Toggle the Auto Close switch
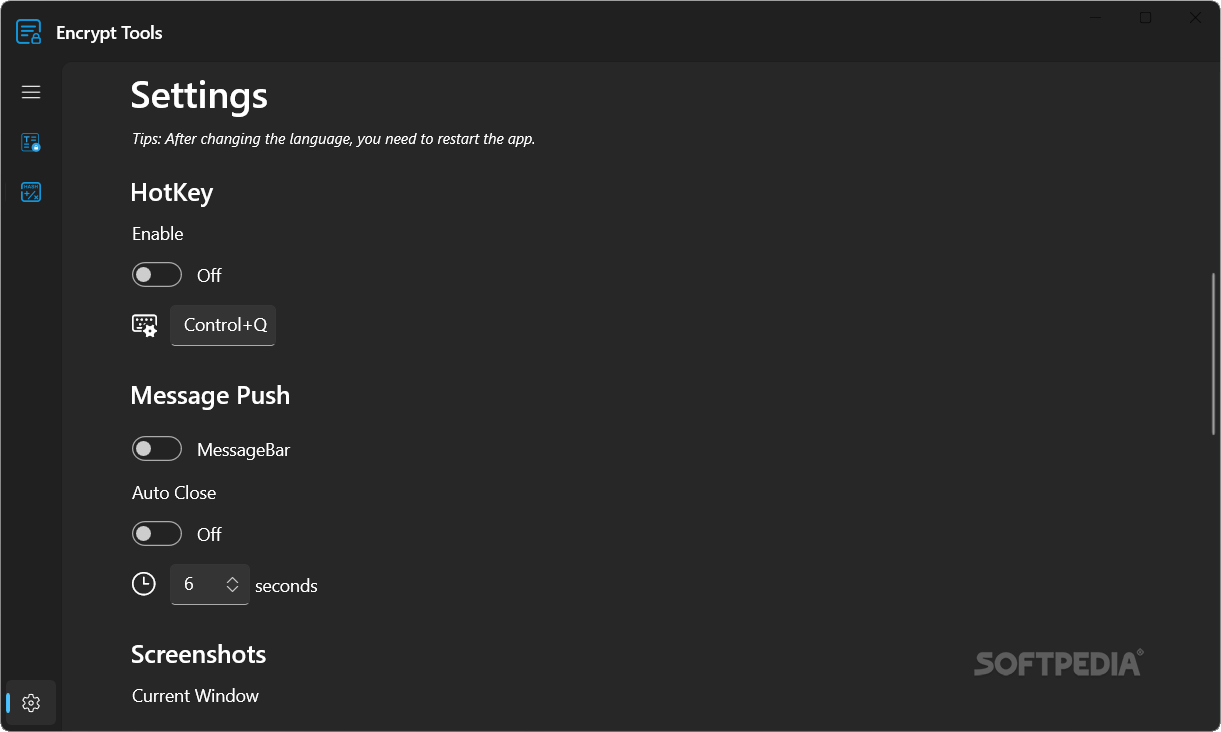 (x=157, y=534)
